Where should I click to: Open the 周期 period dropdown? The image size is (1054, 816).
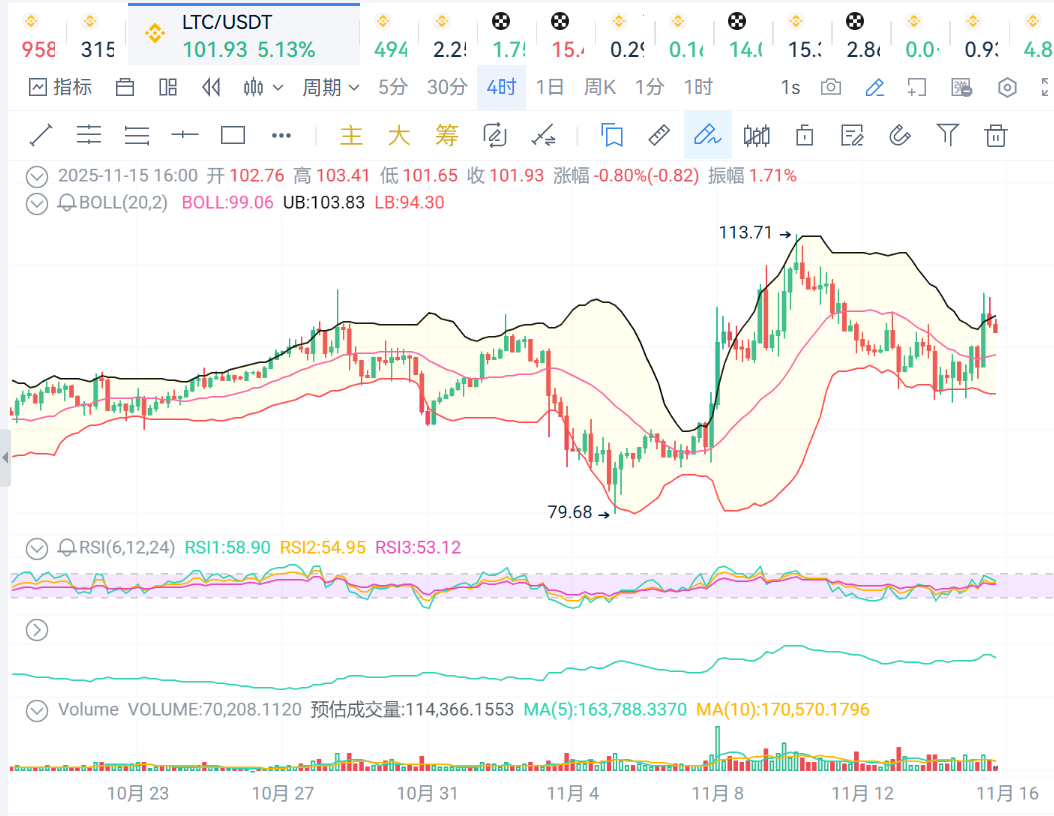tap(331, 88)
